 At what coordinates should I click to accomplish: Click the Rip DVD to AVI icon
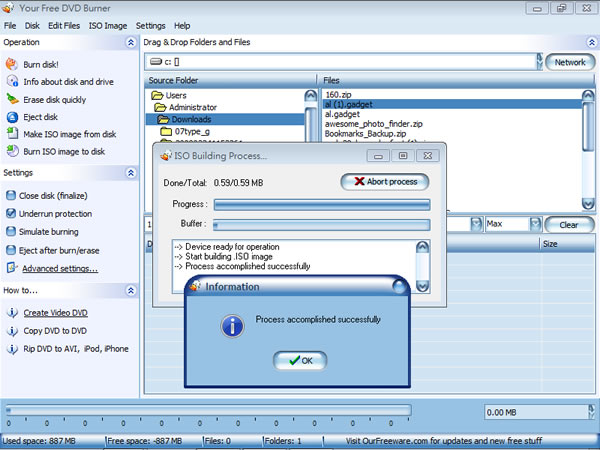pyautogui.click(x=12, y=349)
